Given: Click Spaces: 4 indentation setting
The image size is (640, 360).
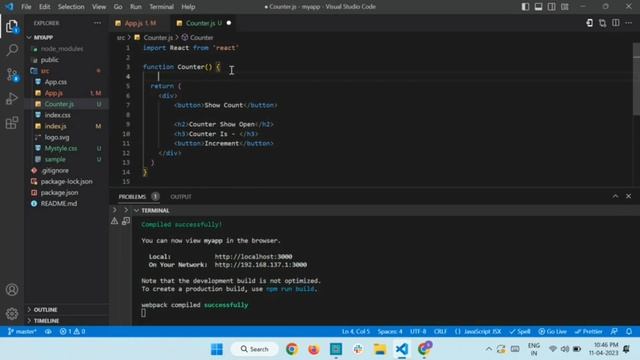Looking at the screenshot, I should click(390, 331).
